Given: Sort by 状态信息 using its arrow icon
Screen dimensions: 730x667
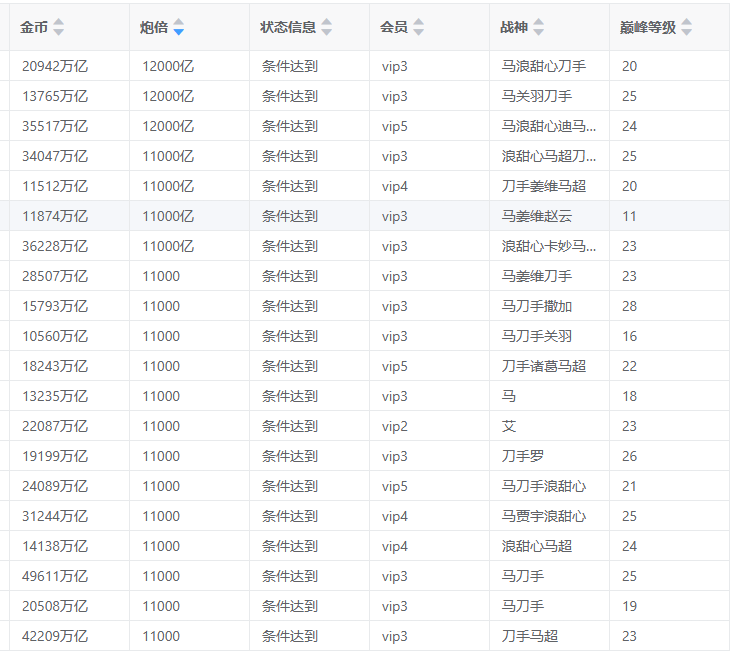Looking at the screenshot, I should pyautogui.click(x=326, y=27).
